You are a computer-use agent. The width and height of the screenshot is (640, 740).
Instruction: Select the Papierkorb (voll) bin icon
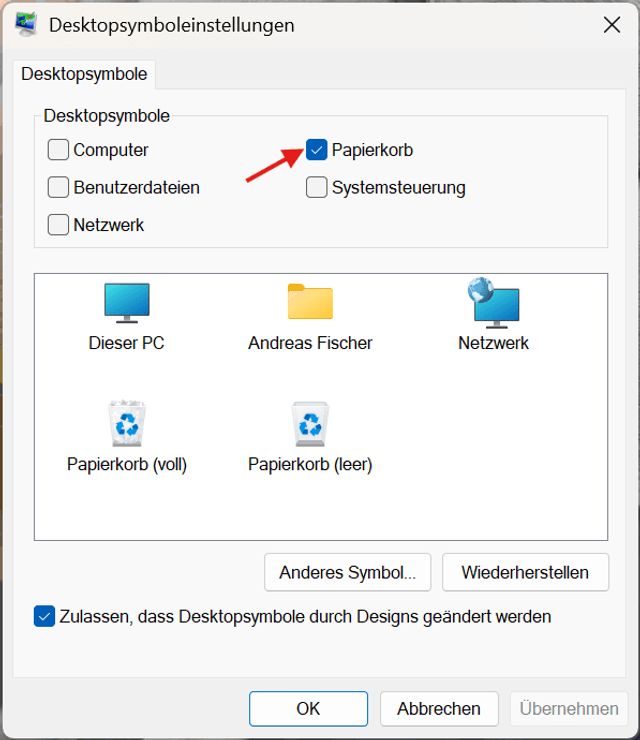(x=126, y=423)
